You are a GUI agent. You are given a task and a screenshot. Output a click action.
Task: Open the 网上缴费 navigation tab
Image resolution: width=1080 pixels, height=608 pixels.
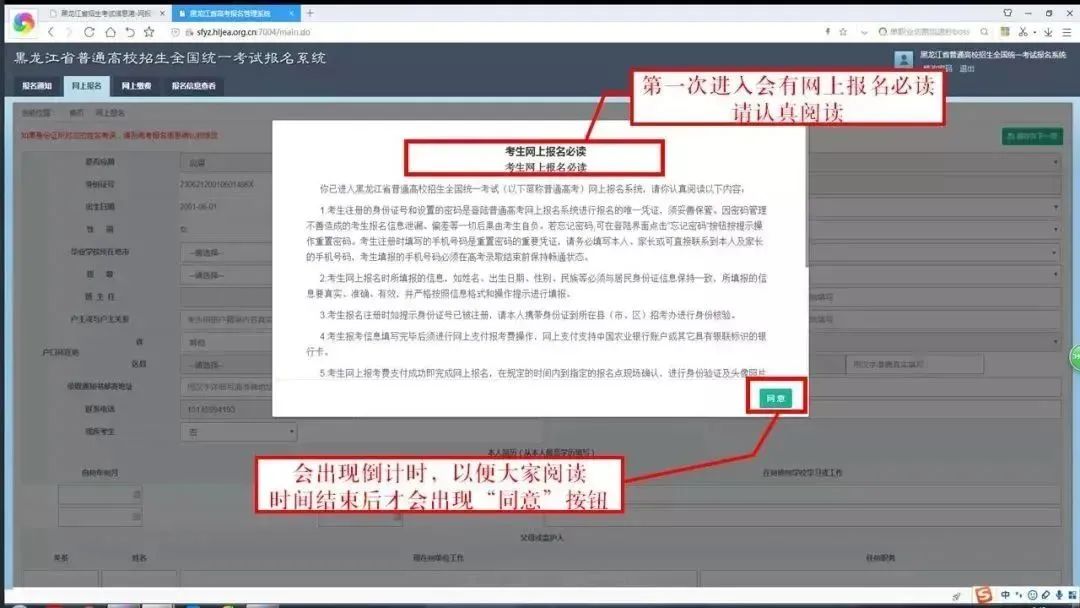pyautogui.click(x=136, y=86)
